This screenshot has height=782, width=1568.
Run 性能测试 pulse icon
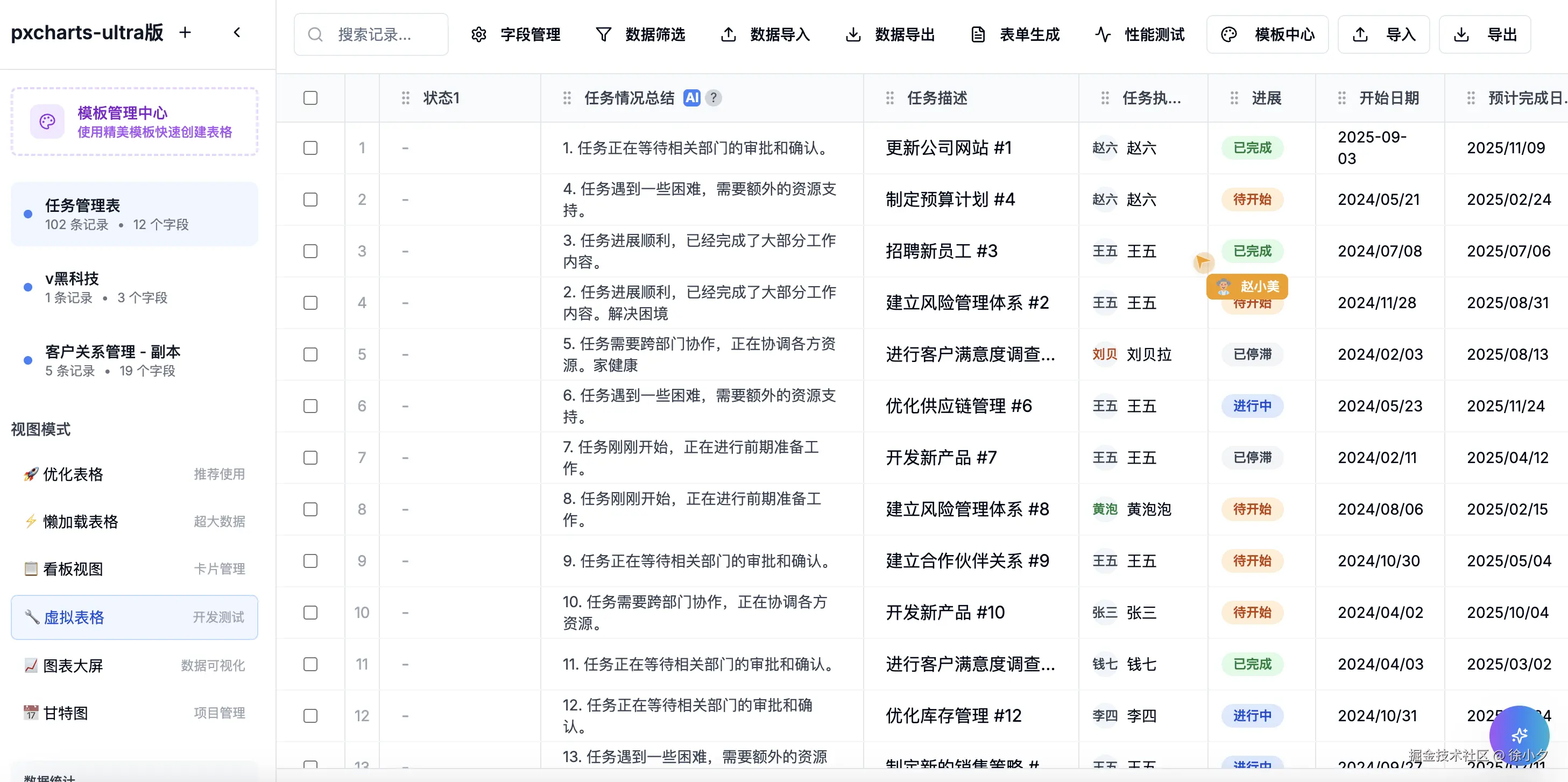tap(1103, 34)
